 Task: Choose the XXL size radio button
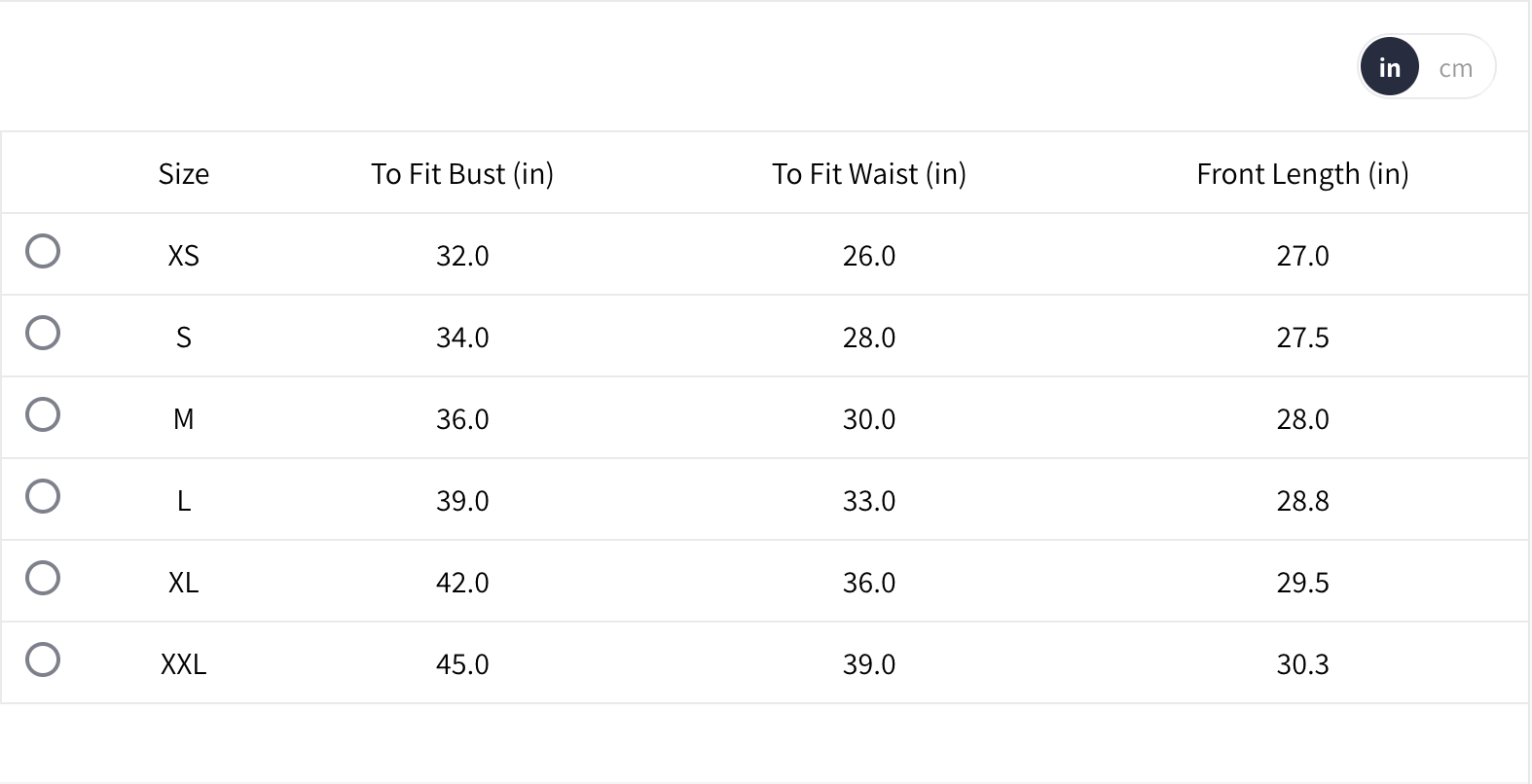tap(43, 659)
